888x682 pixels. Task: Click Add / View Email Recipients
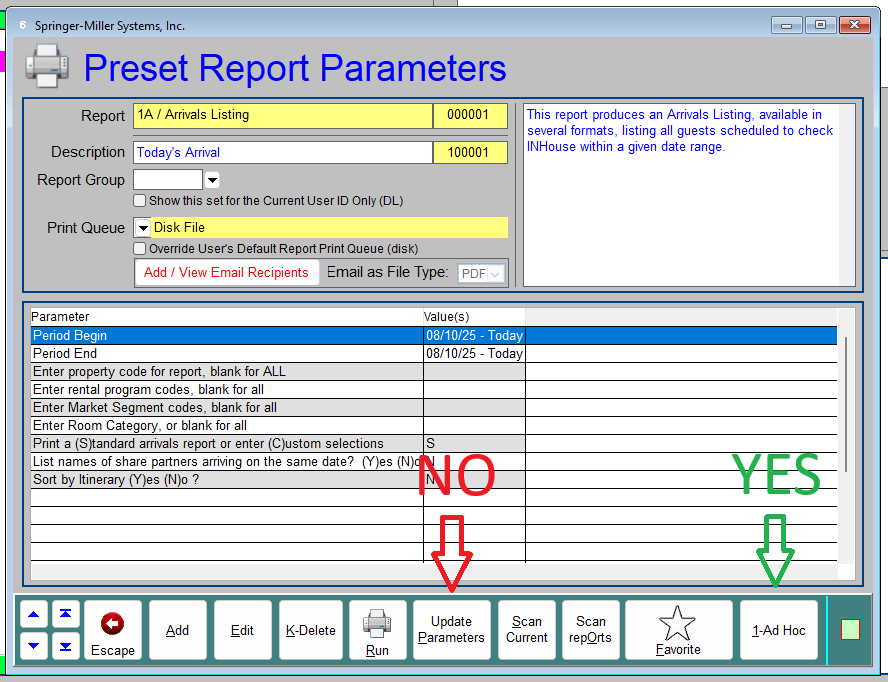226,272
